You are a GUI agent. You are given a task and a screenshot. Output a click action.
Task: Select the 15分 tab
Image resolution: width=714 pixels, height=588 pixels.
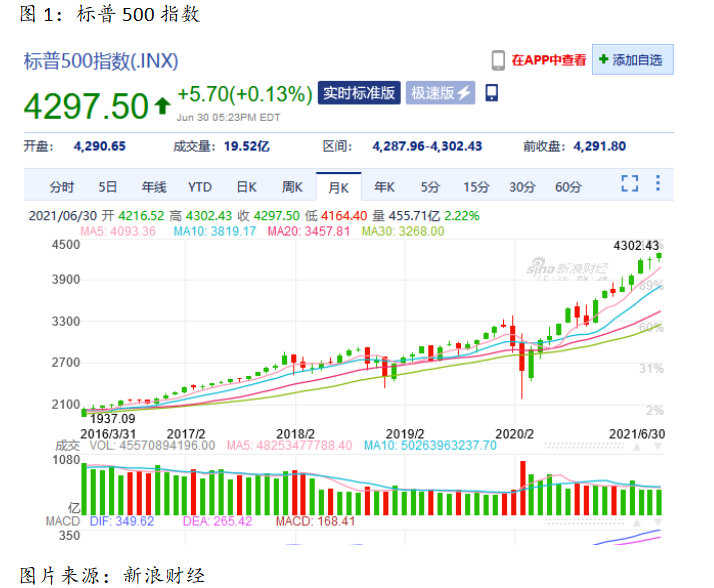[x=476, y=187]
